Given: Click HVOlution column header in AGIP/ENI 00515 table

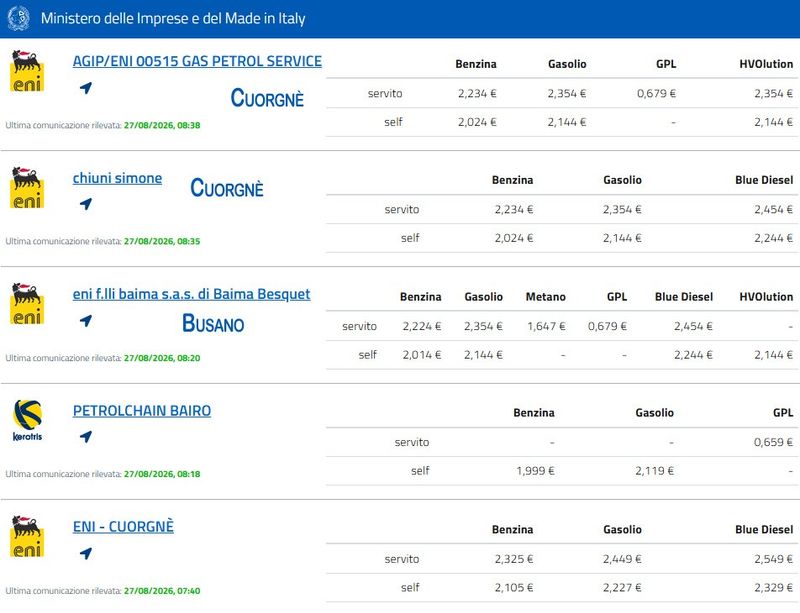Looking at the screenshot, I should (766, 64).
